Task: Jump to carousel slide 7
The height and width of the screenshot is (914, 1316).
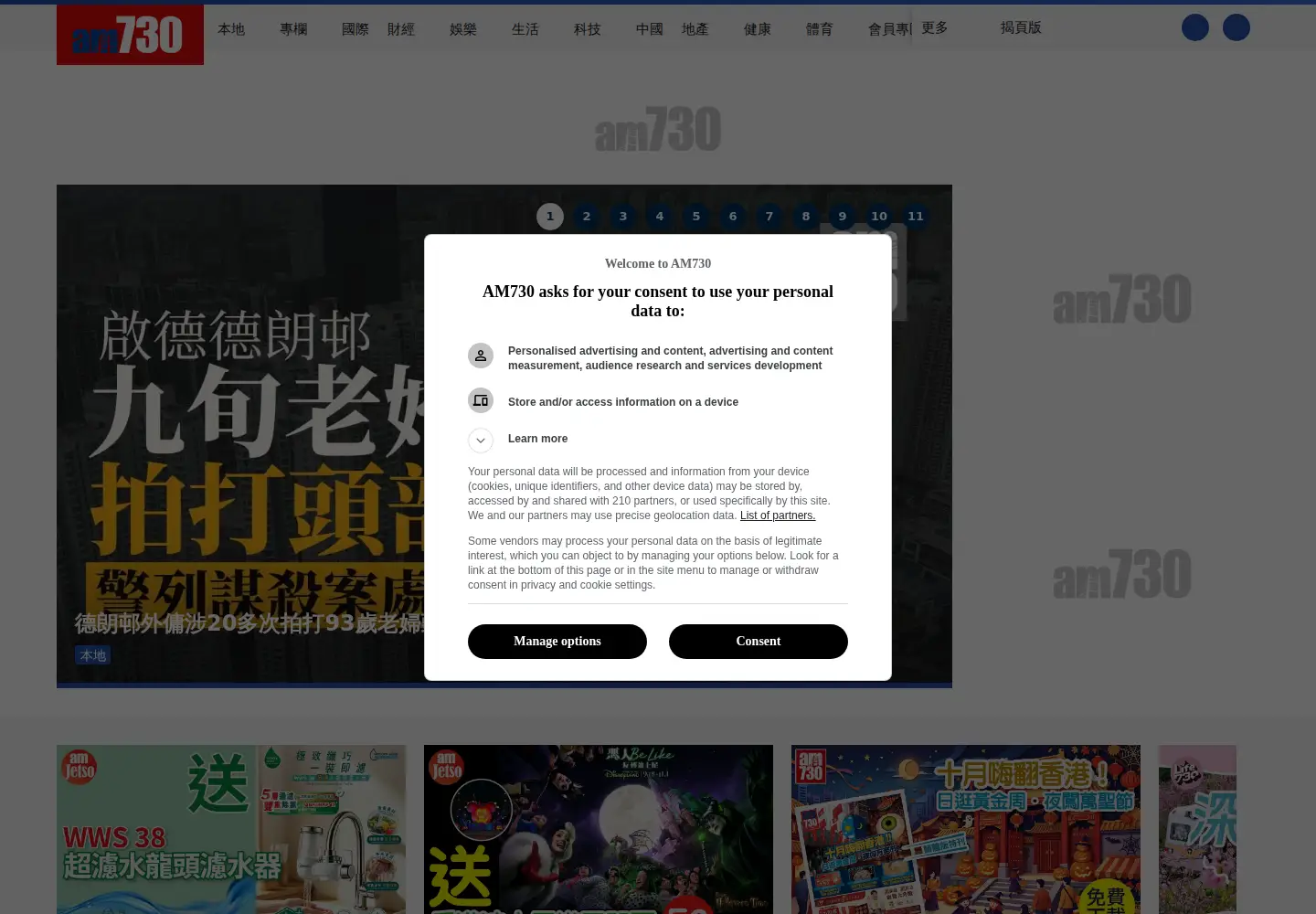Action: [x=769, y=217]
